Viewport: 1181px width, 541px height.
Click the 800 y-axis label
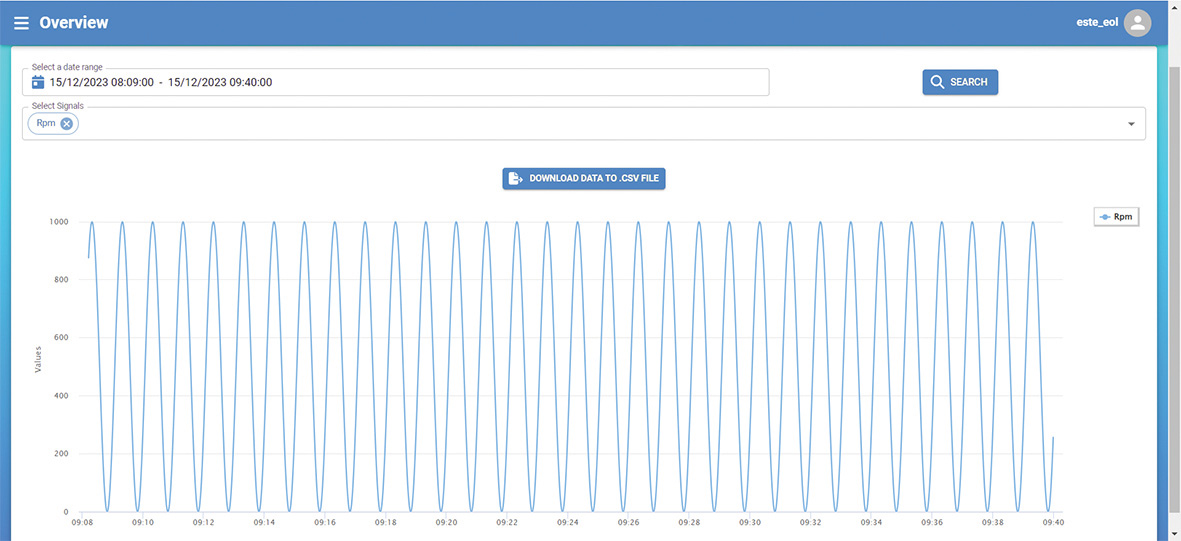(x=63, y=280)
